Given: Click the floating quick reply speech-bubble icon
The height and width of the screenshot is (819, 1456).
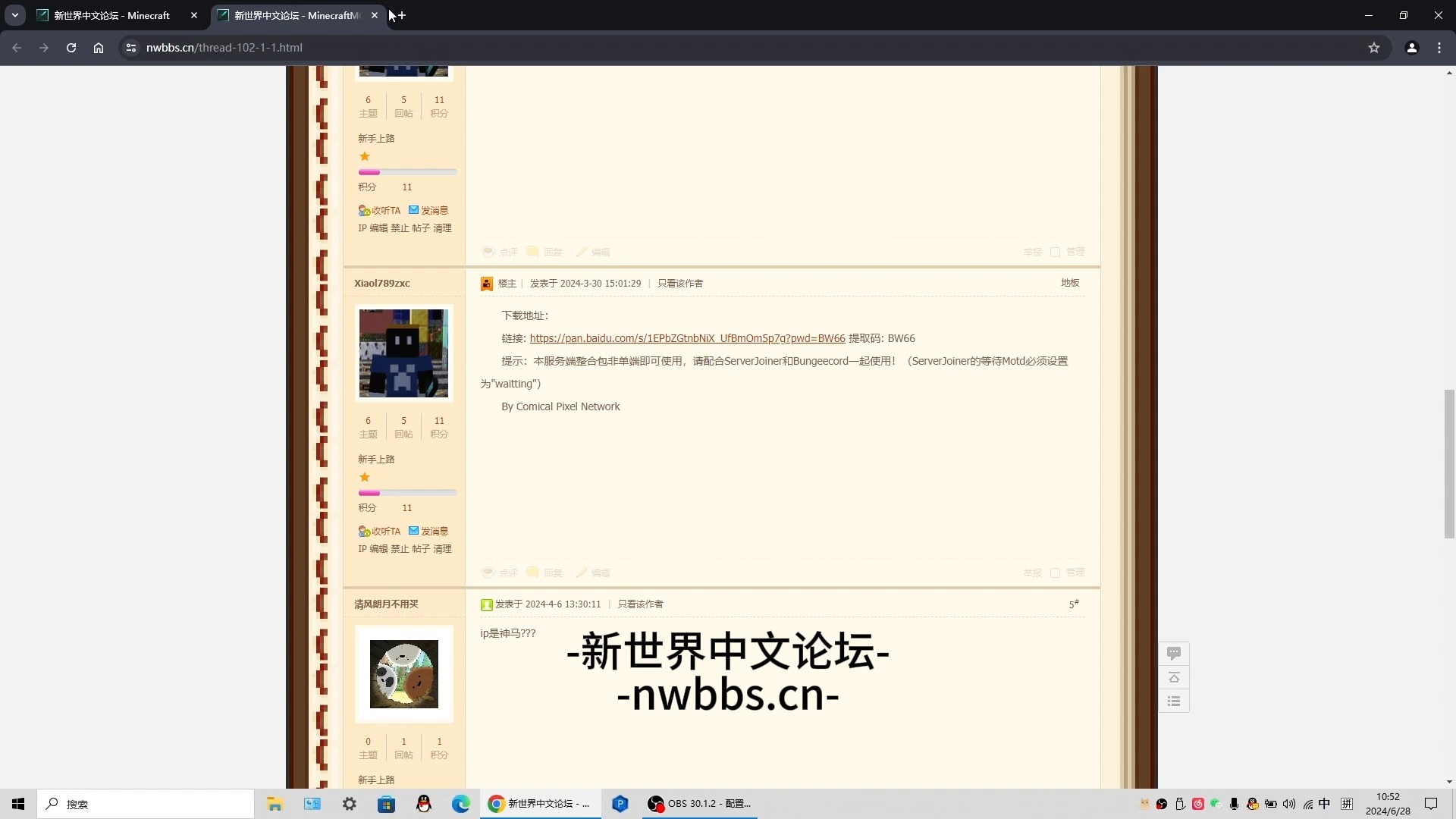Looking at the screenshot, I should coord(1174,653).
